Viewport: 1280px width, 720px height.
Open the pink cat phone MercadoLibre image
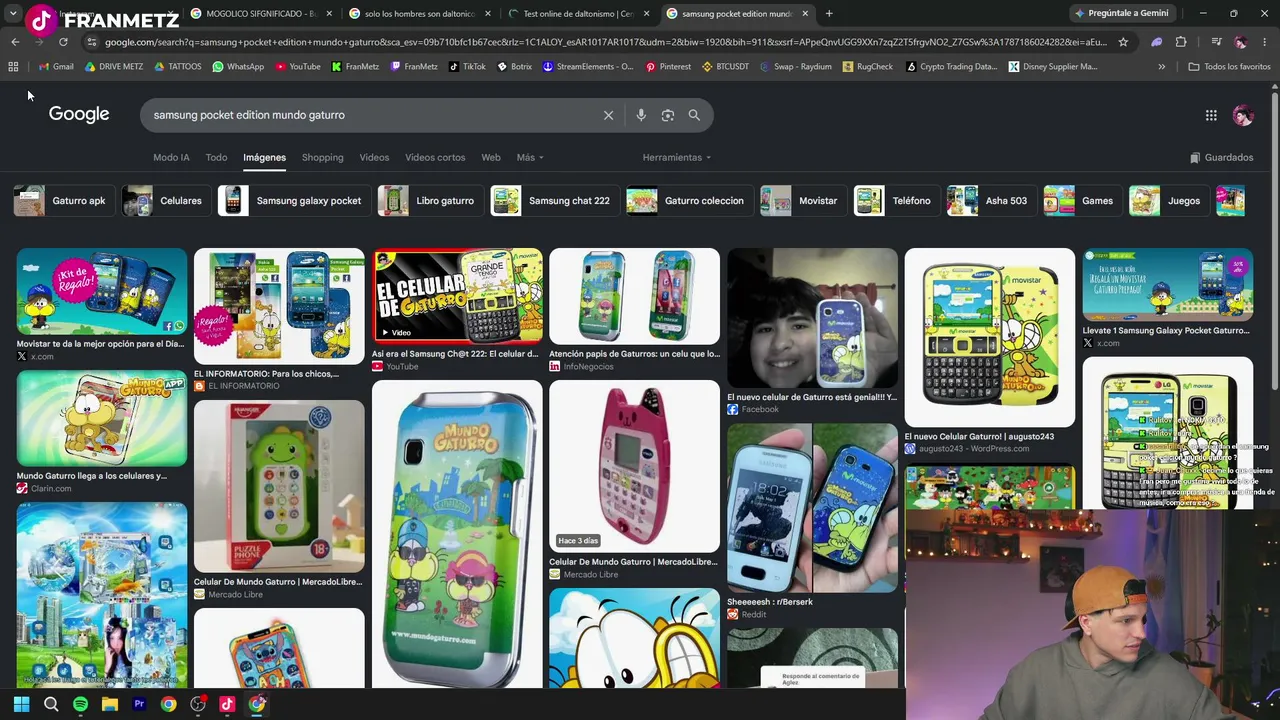tap(634, 466)
